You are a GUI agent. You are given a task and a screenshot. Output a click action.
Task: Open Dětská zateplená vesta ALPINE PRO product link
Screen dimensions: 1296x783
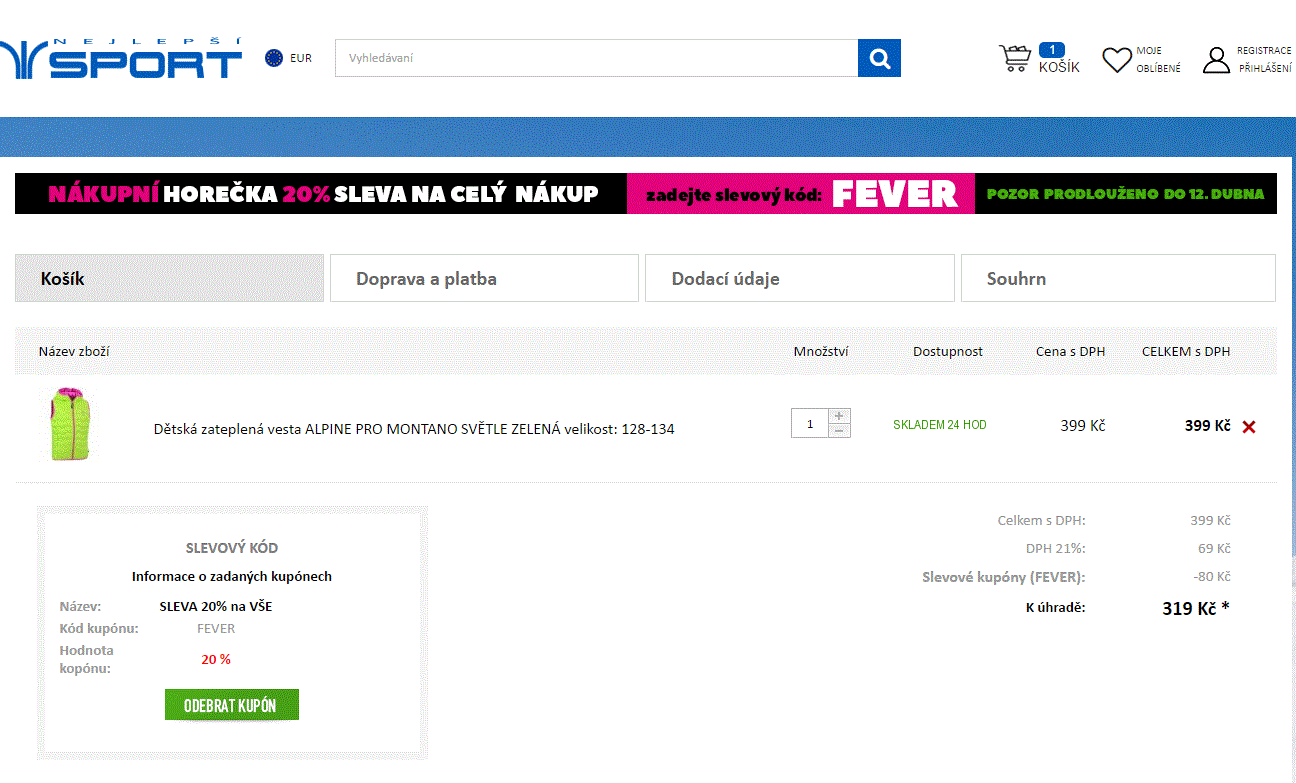click(x=414, y=429)
